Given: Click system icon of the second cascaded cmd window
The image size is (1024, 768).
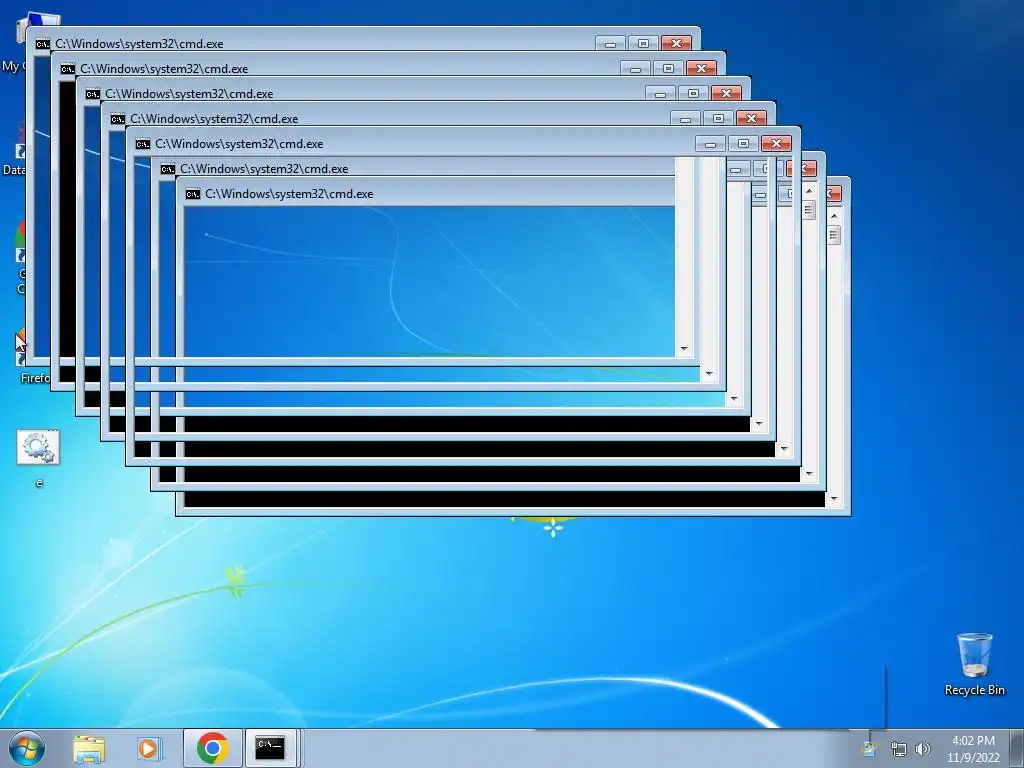Looking at the screenshot, I should [67, 69].
